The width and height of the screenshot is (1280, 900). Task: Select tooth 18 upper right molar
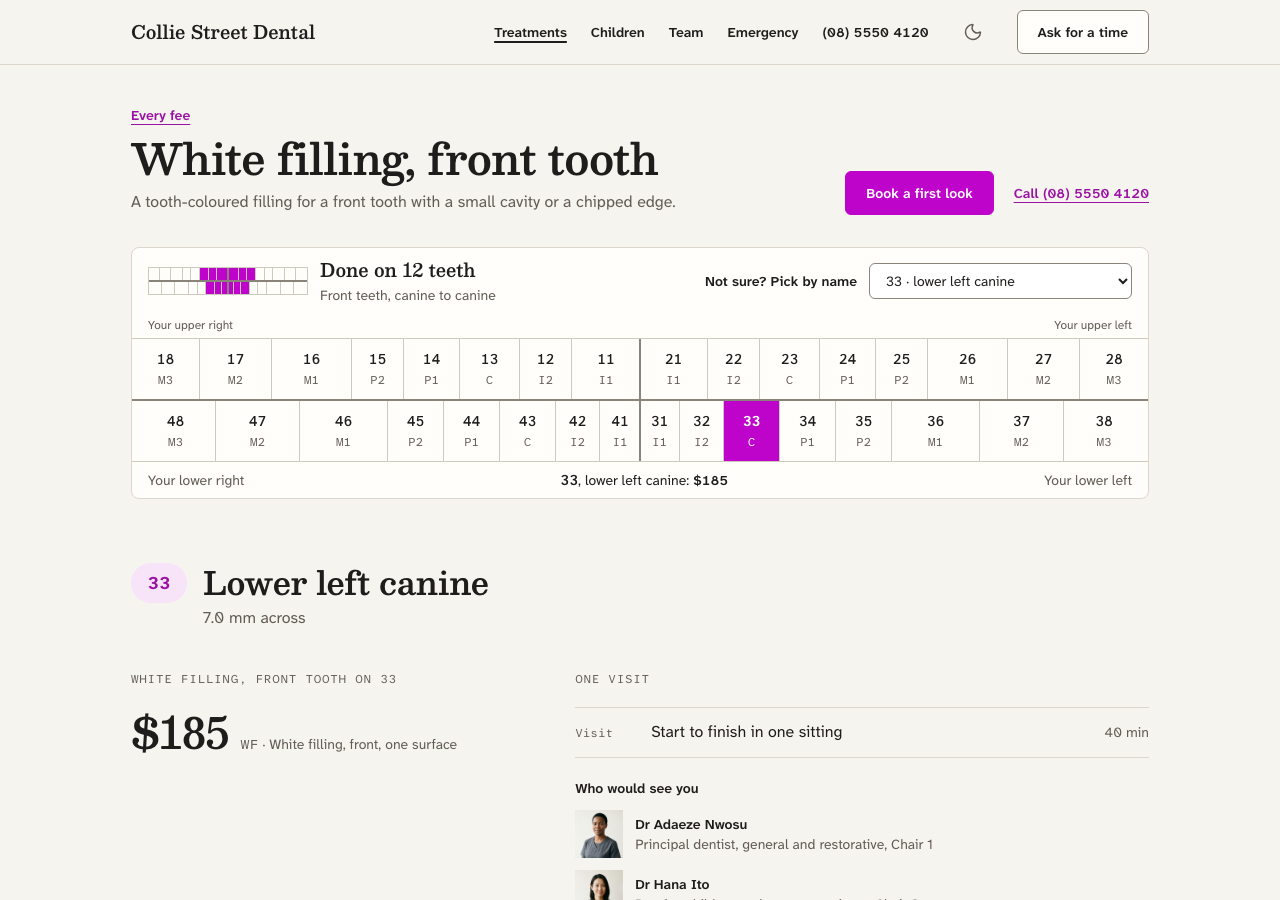click(x=166, y=369)
